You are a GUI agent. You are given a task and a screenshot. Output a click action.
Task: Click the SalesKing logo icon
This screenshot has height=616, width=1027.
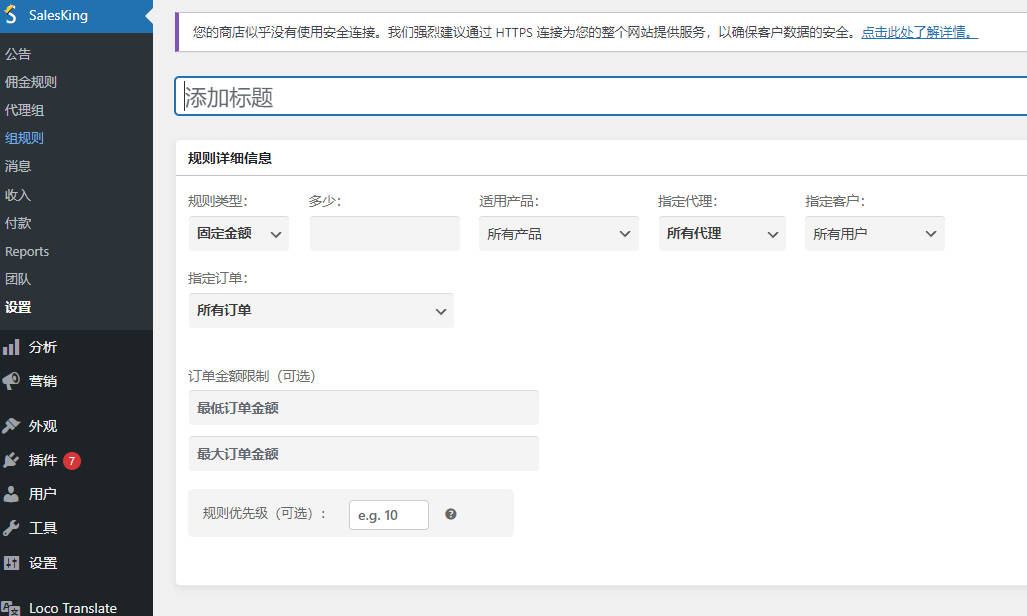point(10,14)
